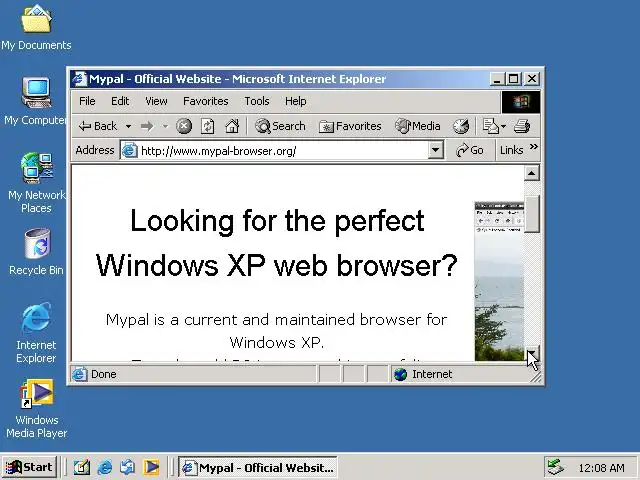This screenshot has height=480, width=640.
Task: Click the scrollbar up arrow
Action: 531,173
